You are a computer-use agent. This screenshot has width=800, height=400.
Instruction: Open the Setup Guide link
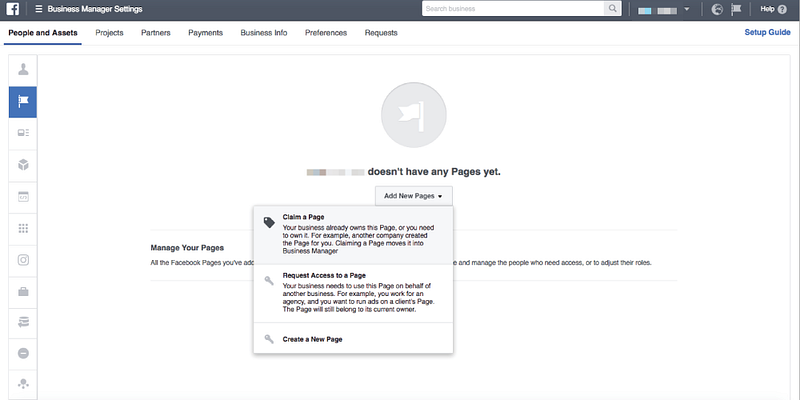click(767, 33)
